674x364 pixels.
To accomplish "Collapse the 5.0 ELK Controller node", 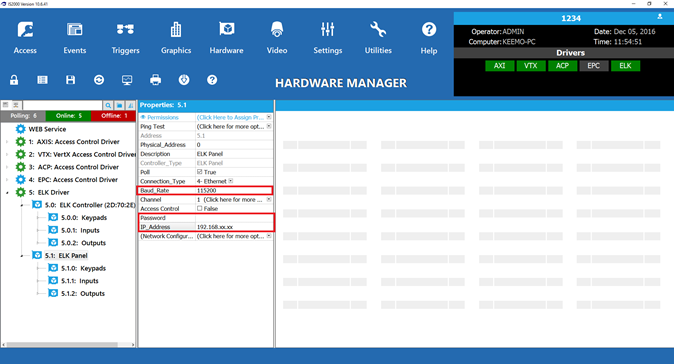I will pyautogui.click(x=21, y=205).
